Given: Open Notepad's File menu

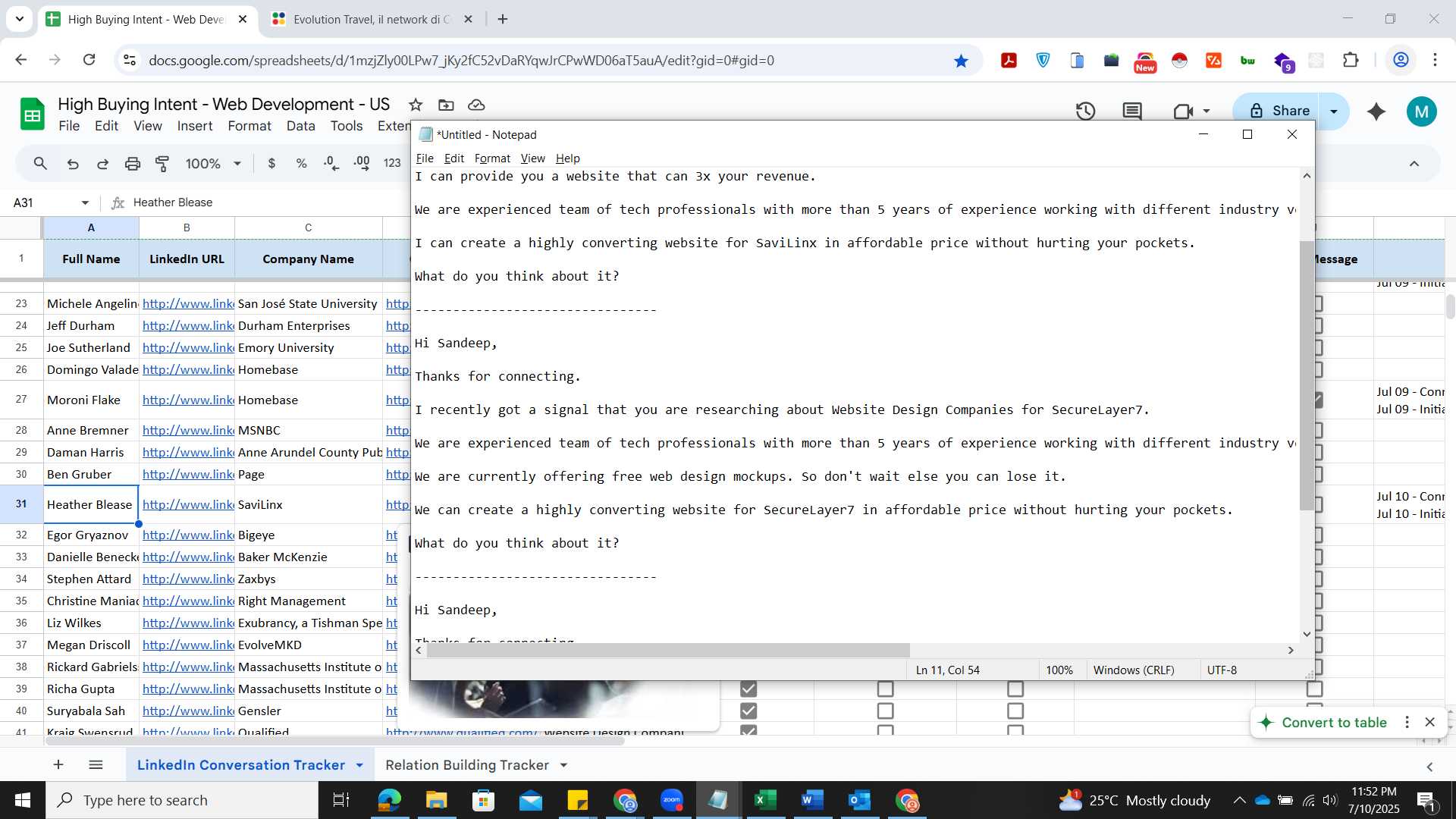Looking at the screenshot, I should pos(425,158).
